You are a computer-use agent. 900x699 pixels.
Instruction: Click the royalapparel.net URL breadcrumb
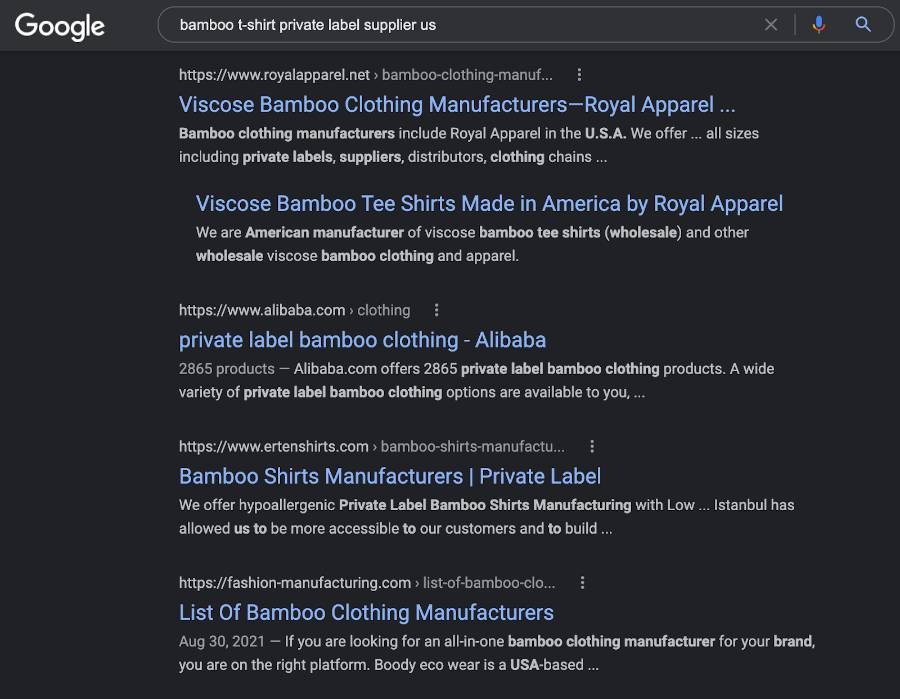tap(366, 75)
